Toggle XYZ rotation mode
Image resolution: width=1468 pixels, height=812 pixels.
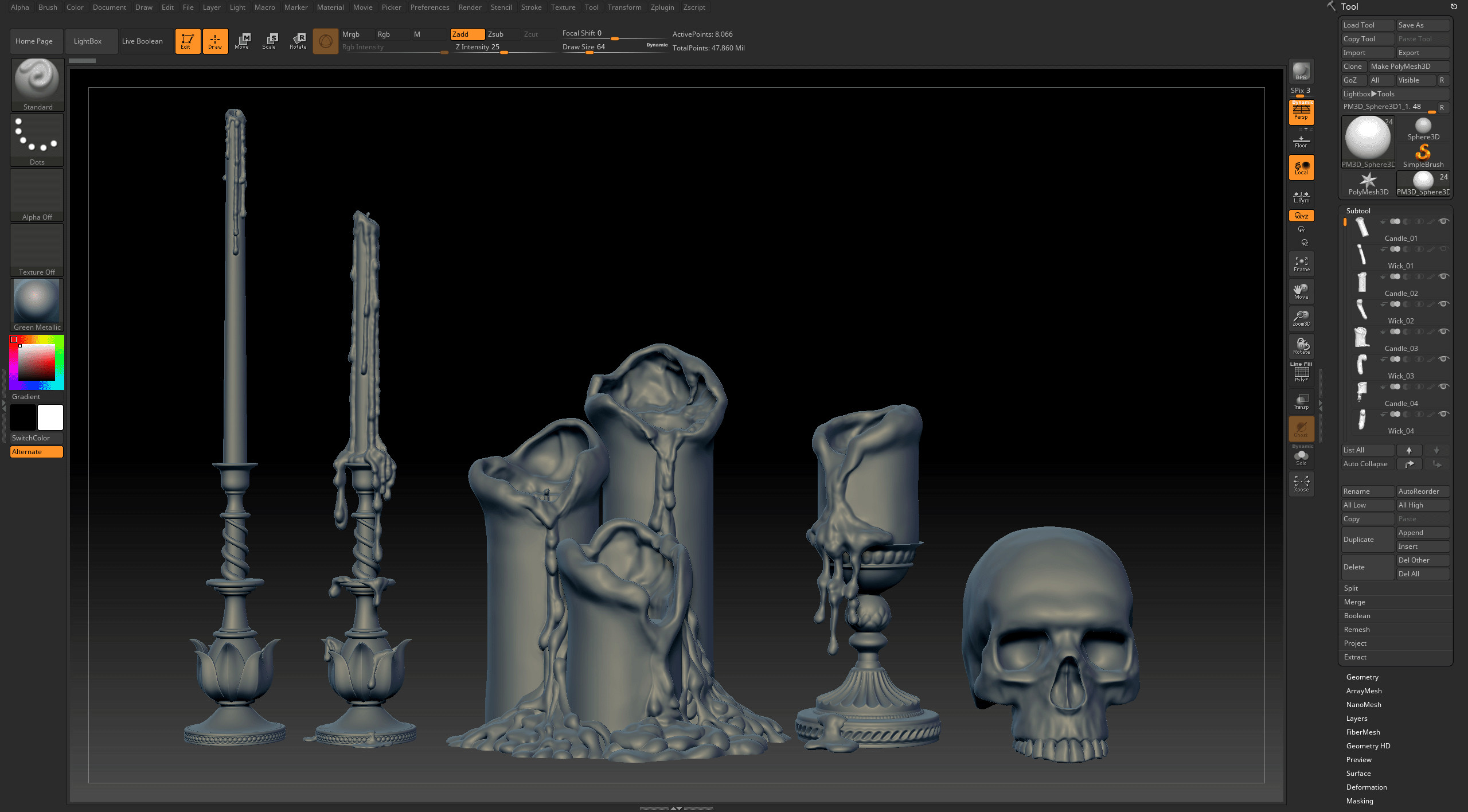click(x=1301, y=216)
